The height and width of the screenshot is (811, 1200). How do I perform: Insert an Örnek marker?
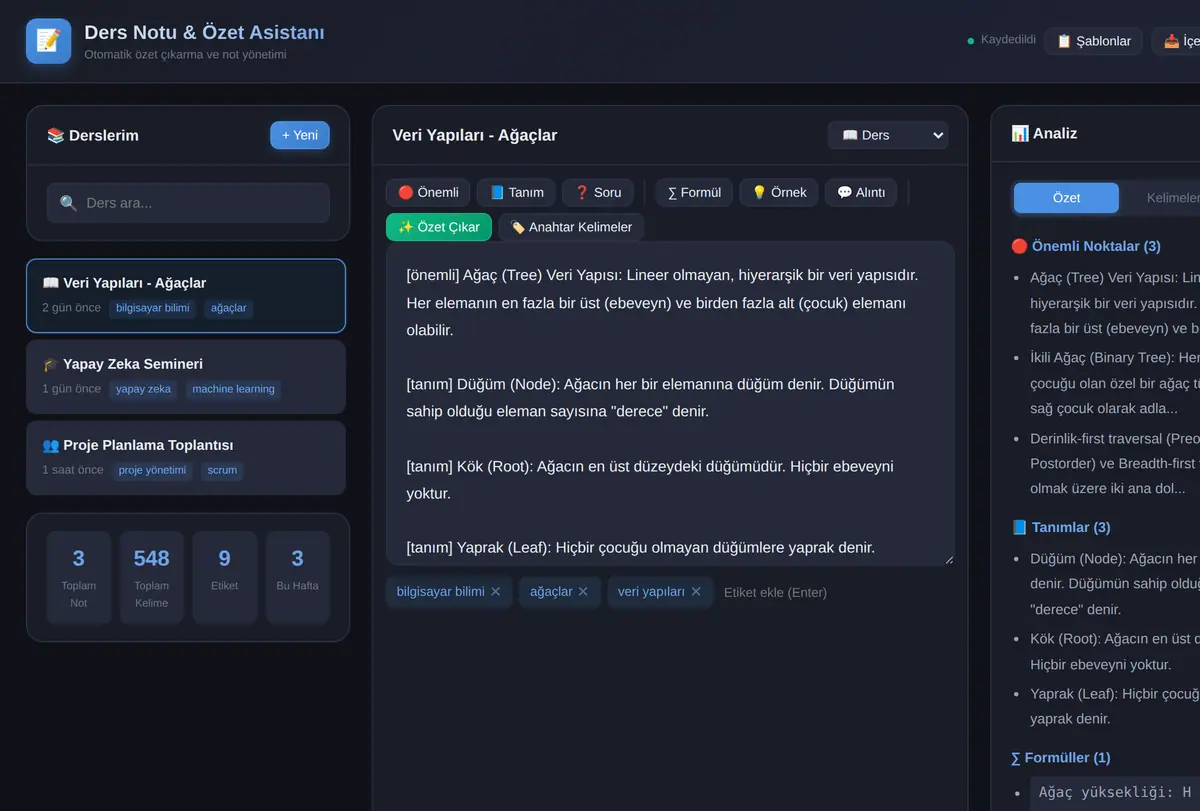coord(779,192)
